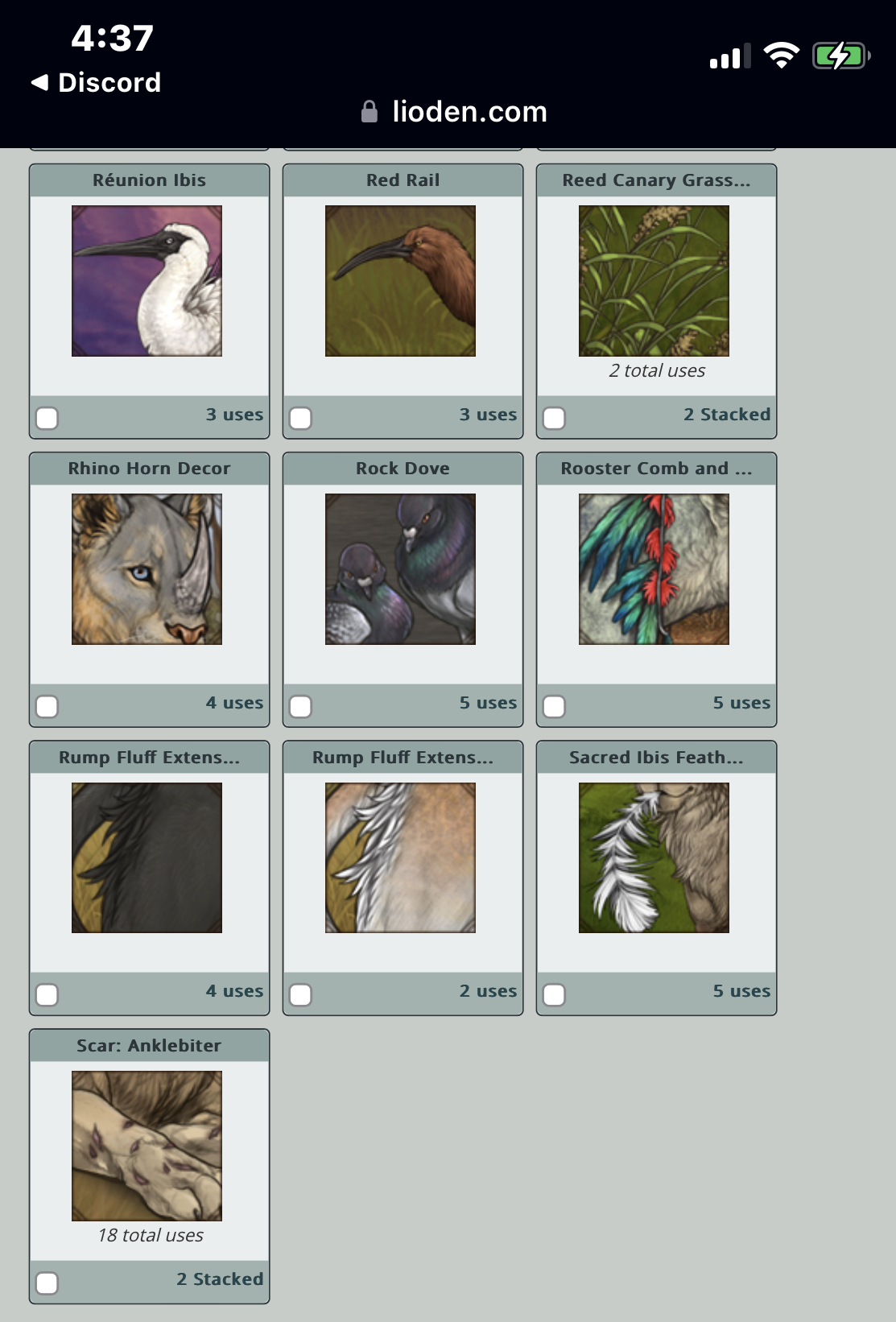
Task: Open the Red Rail item image
Action: (400, 281)
